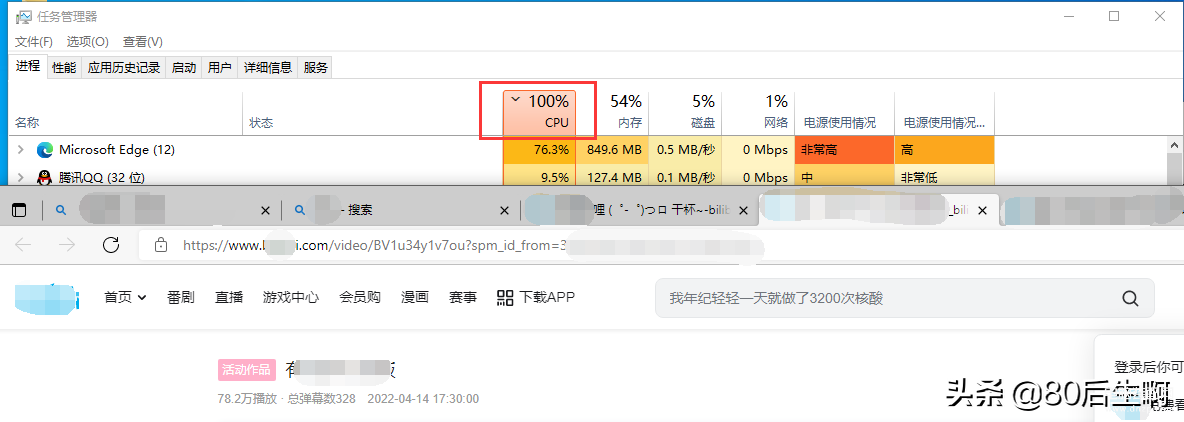Open the 直播 navigation link
Screen dimensions: 1184x422
(x=229, y=297)
